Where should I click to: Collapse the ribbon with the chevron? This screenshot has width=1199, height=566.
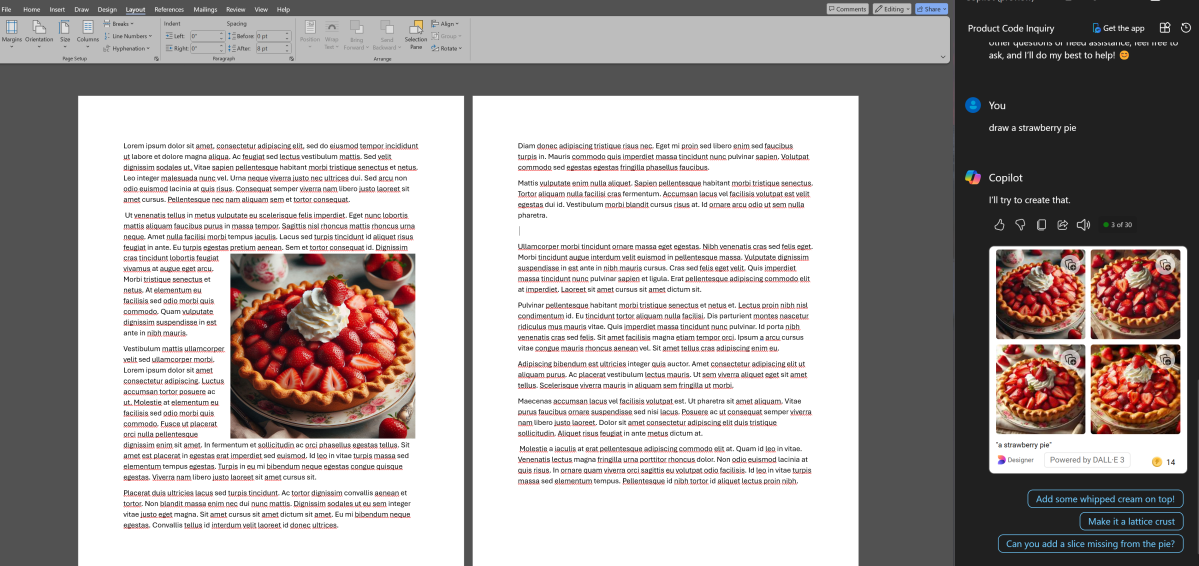tap(944, 59)
